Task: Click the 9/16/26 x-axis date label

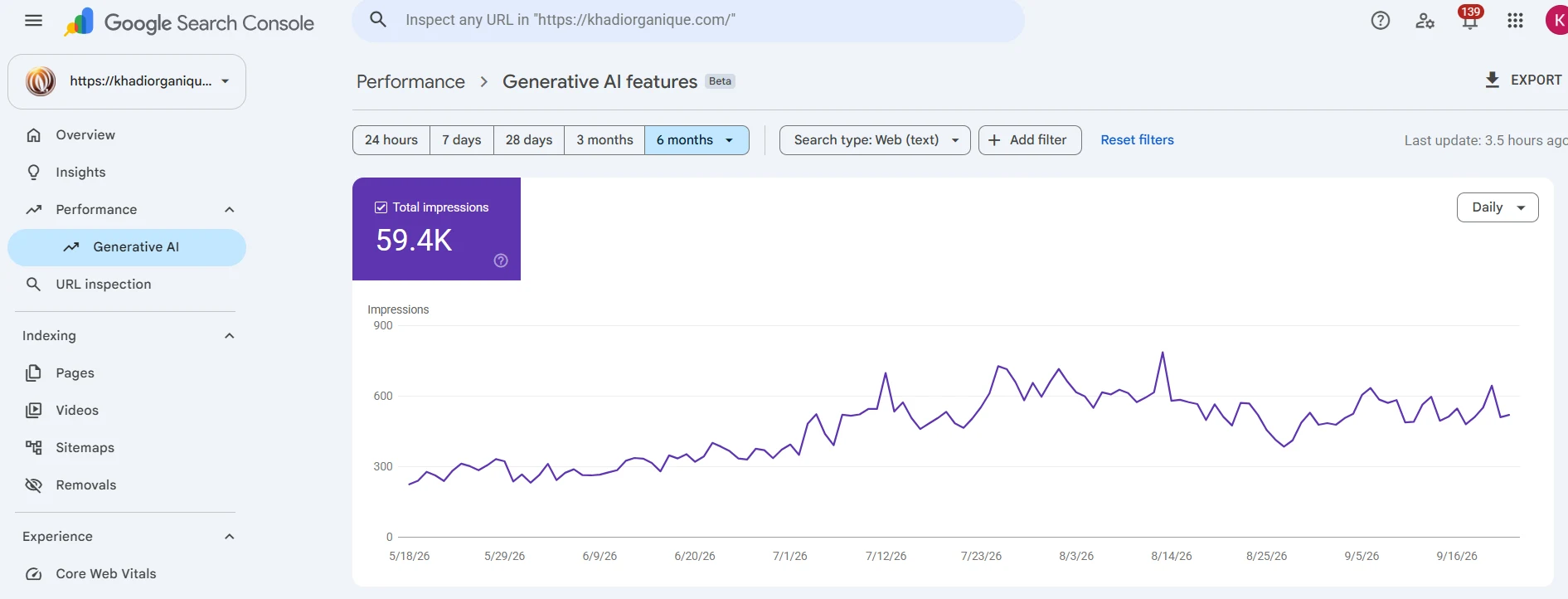Action: 1457,556
